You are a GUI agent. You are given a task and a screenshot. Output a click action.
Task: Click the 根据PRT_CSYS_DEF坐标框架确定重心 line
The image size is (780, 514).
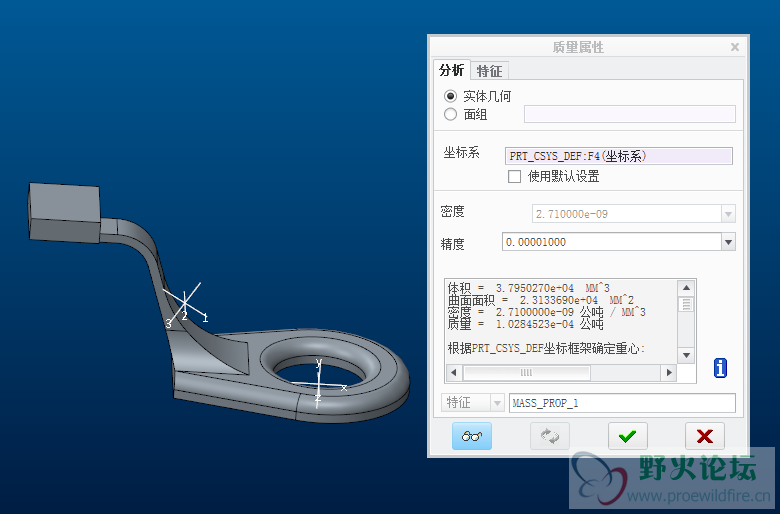coord(546,348)
